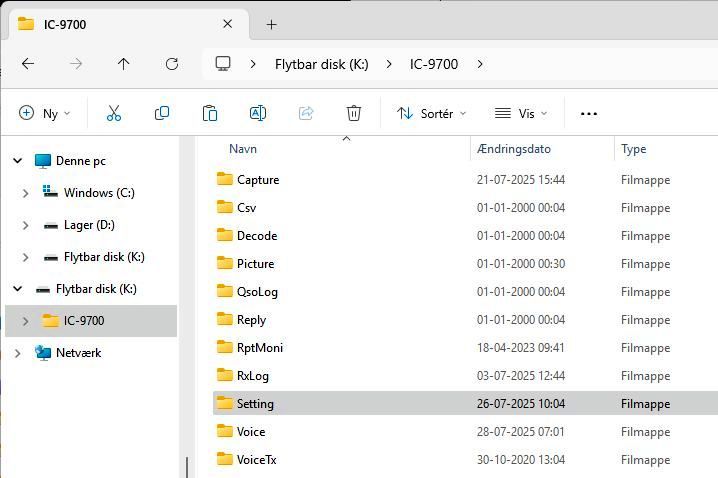Click date 26-07-2025 10:04
This screenshot has height=478, width=718.
[x=521, y=403]
